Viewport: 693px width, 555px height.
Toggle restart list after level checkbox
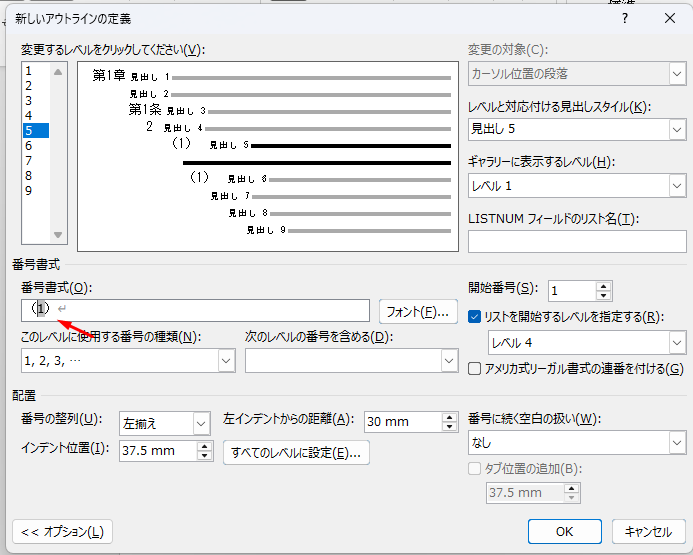tap(475, 317)
